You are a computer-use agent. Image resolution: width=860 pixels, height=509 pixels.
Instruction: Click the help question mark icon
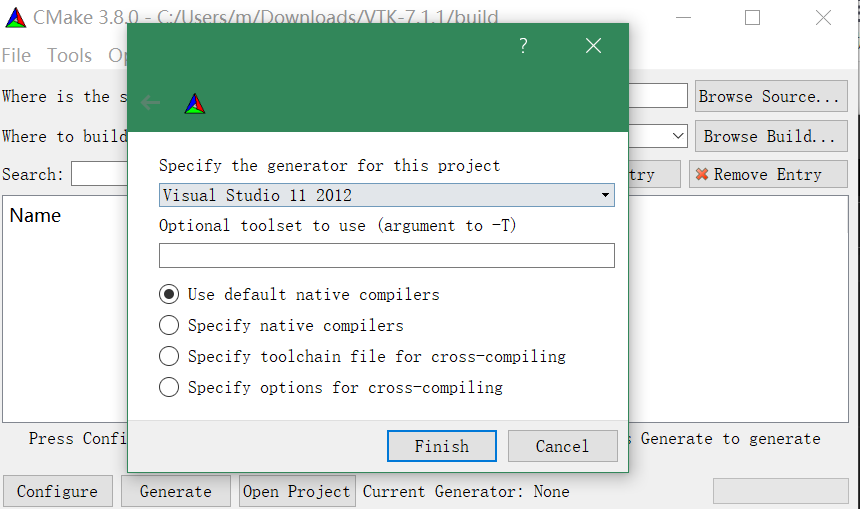[523, 46]
